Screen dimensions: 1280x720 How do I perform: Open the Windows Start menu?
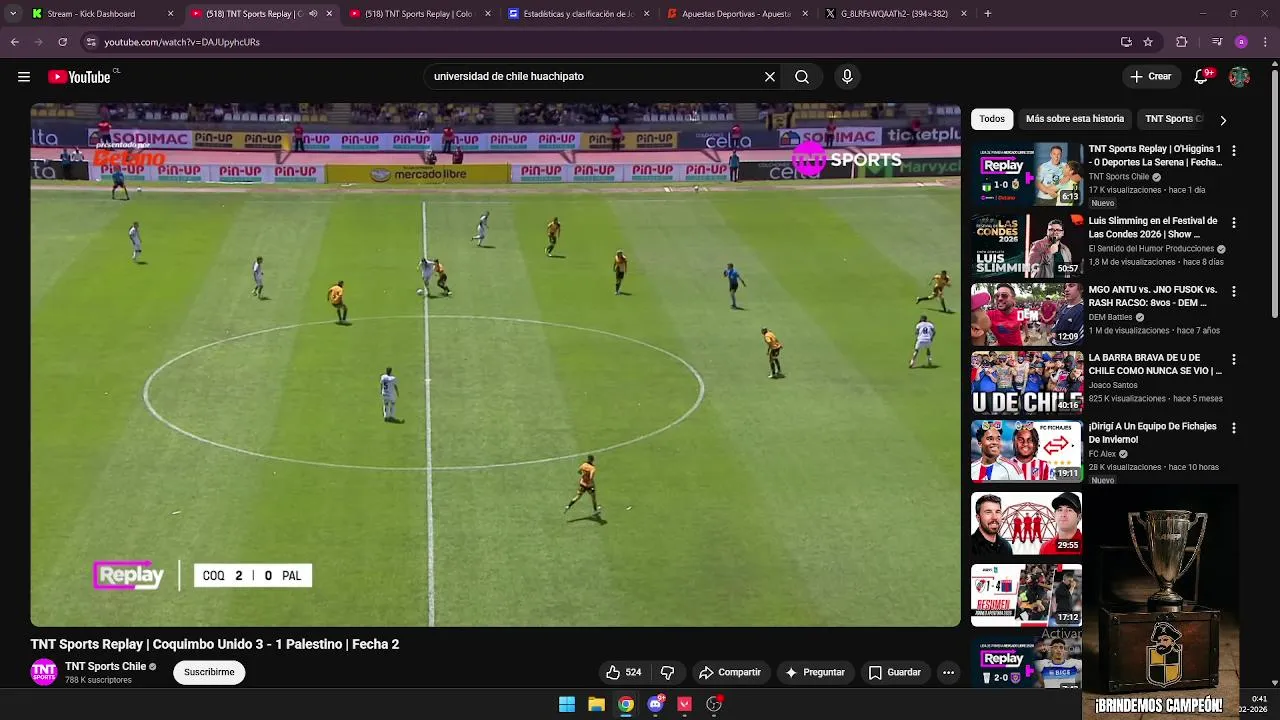567,704
